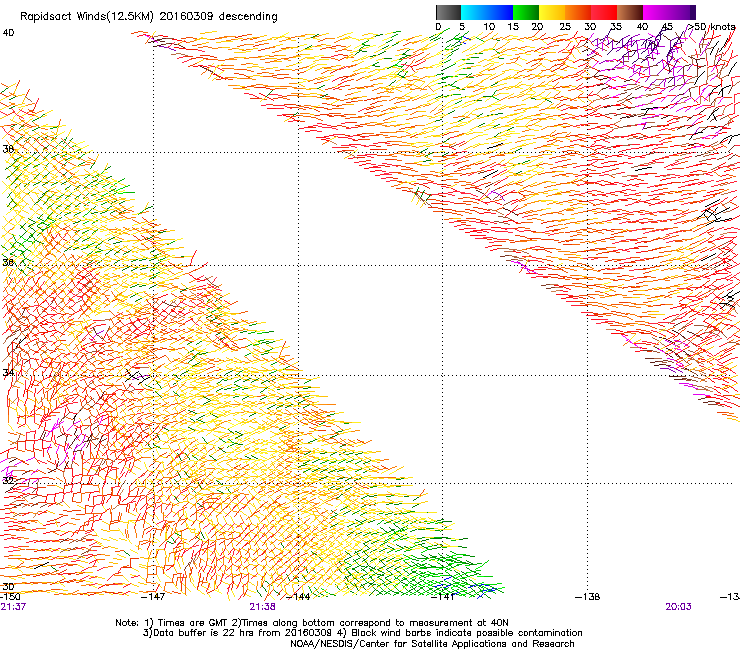Click the purple time stamp '20:03'
Viewport: 740px width, 650px height.
tap(678, 607)
